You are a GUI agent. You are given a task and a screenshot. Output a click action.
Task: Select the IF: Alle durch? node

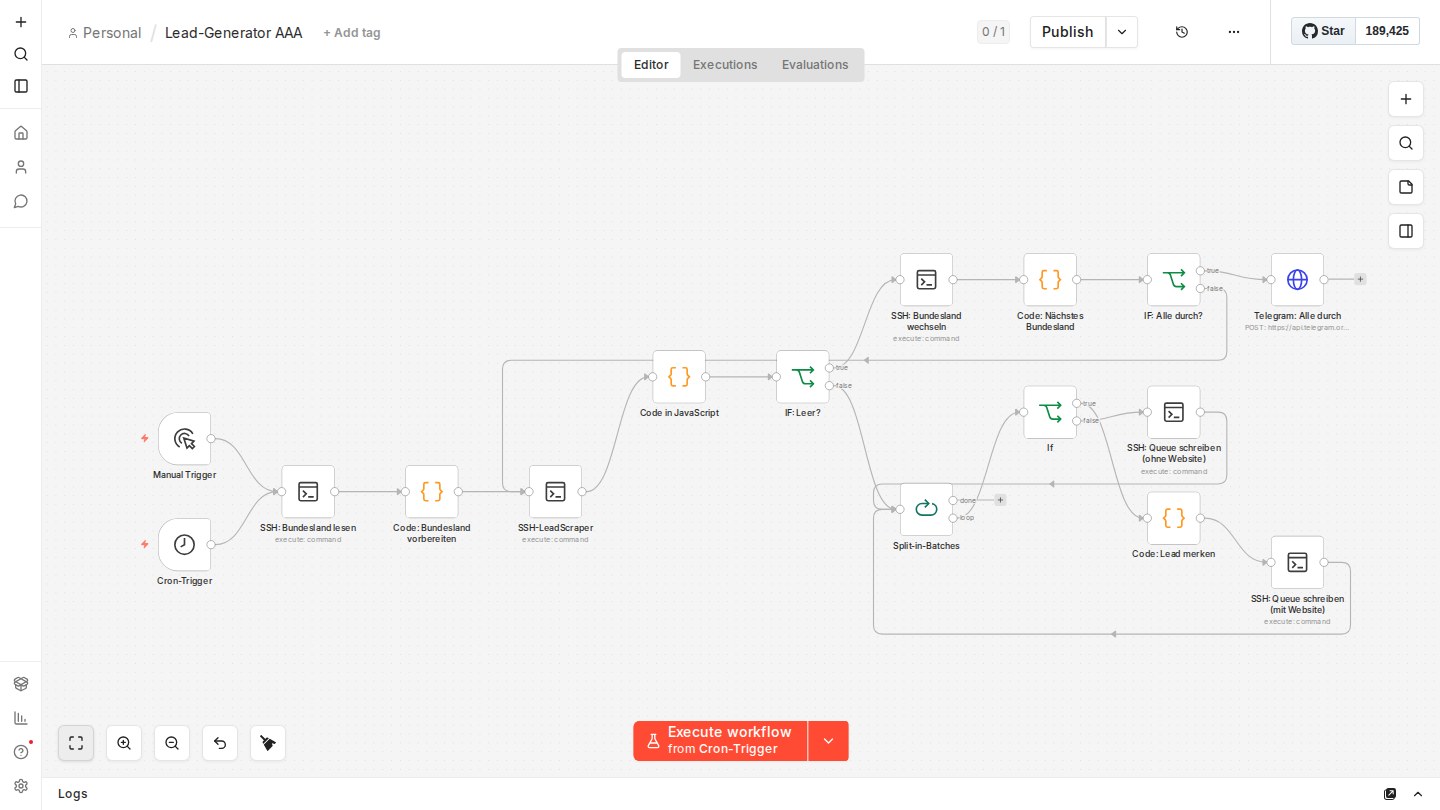click(1174, 280)
